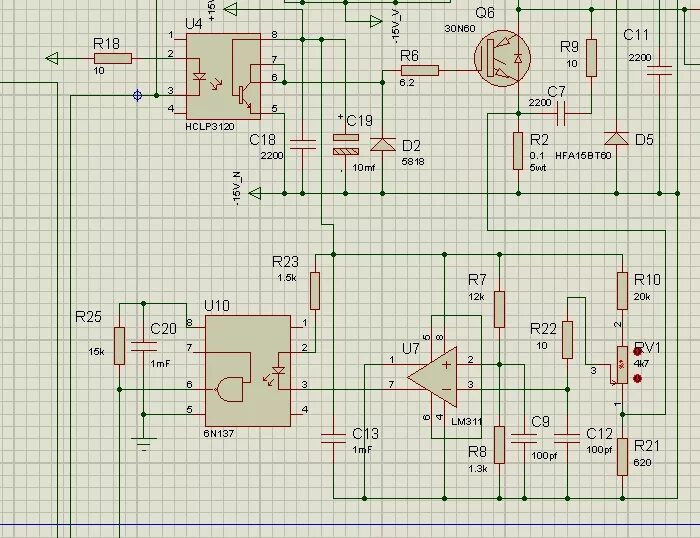
Task: Click the 620 value of R21
Action: 642,463
